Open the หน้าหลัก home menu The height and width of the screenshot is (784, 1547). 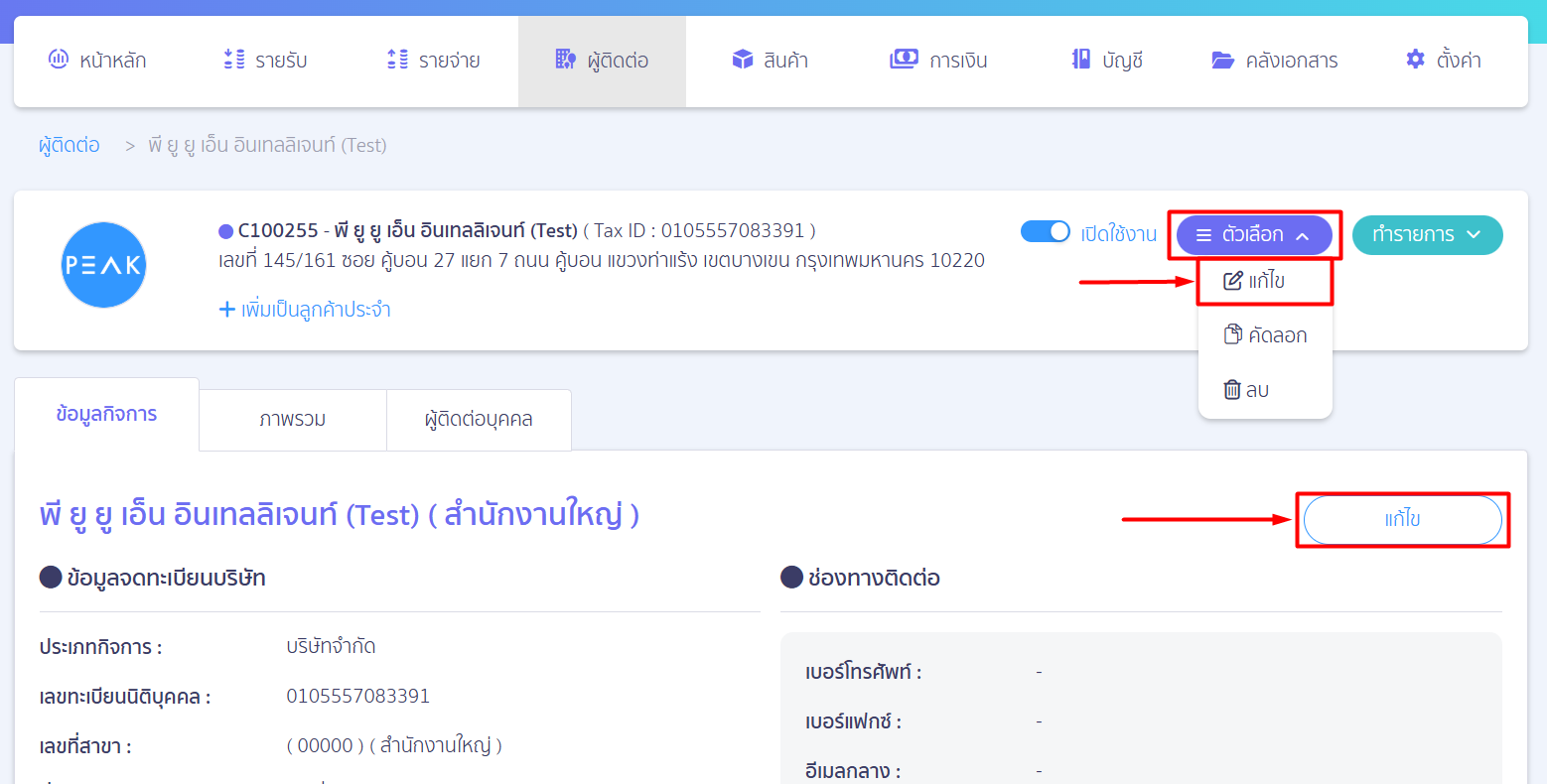(97, 61)
